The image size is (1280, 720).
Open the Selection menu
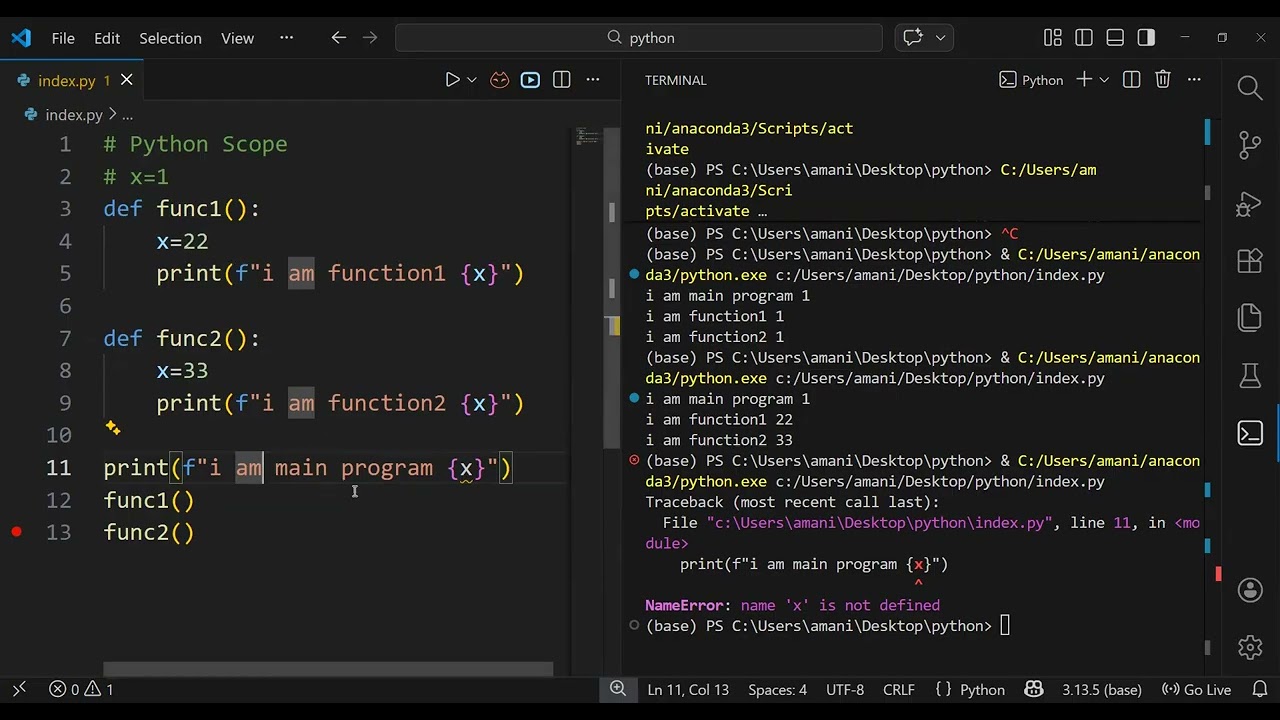pos(170,38)
